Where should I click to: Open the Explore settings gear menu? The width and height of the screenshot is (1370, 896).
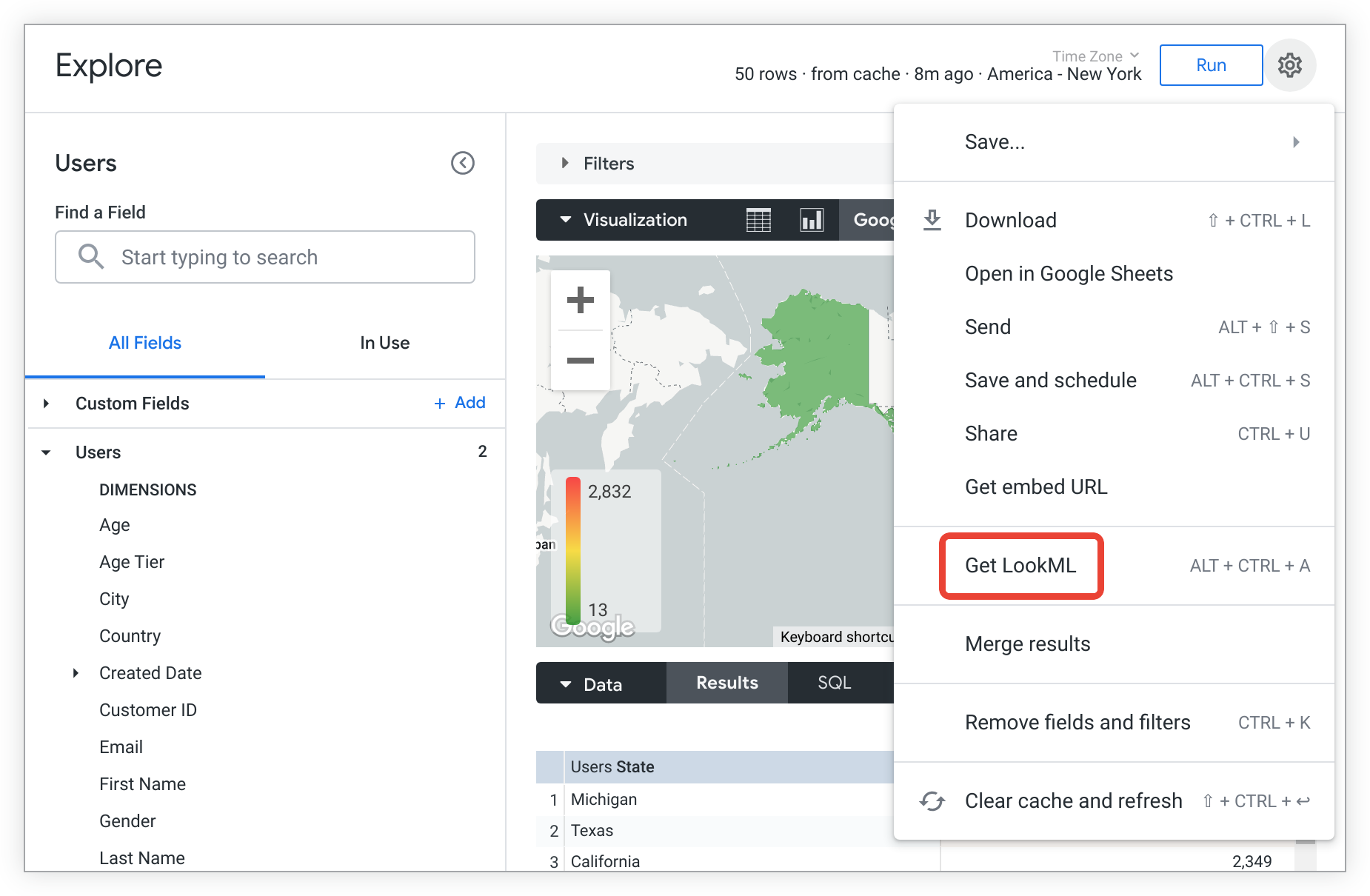(1290, 65)
